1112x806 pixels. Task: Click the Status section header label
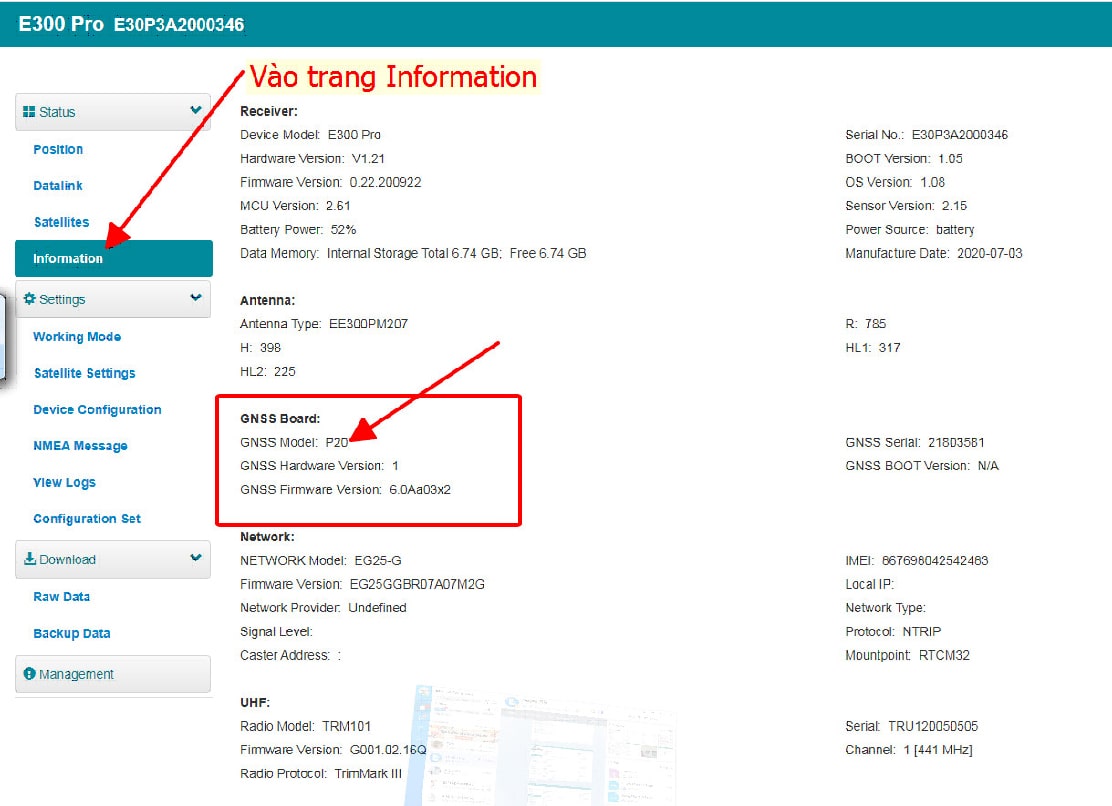tap(57, 112)
